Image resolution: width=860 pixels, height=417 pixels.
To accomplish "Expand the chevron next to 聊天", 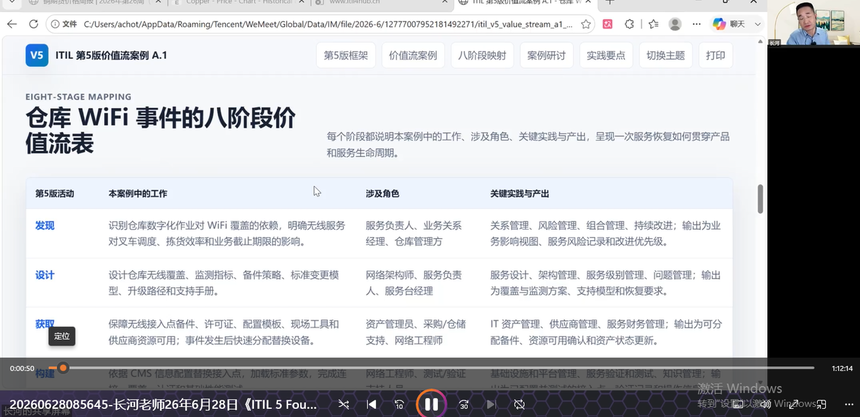I will 757,24.
